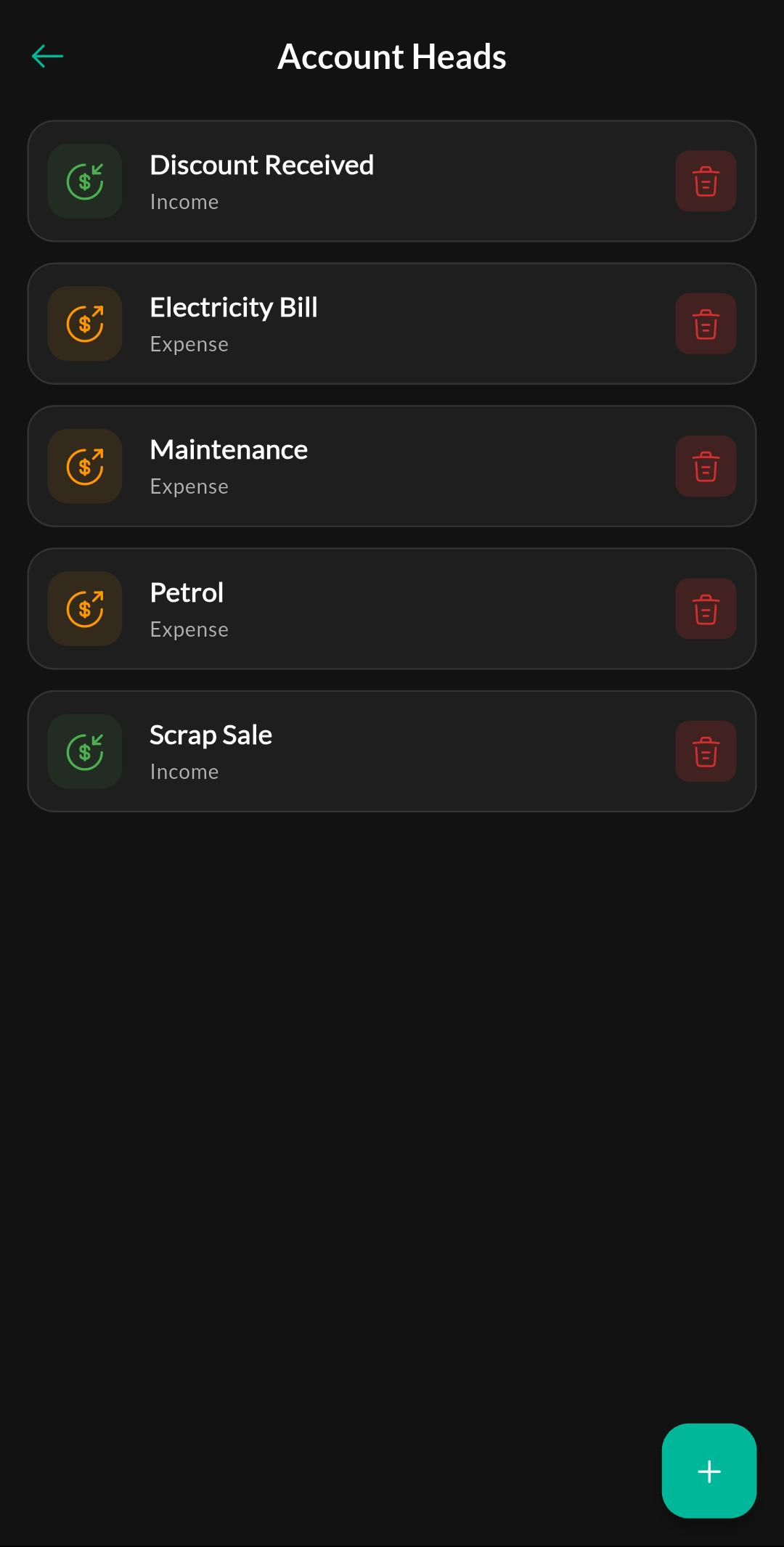Delete the Electricity Bill account head

point(706,324)
